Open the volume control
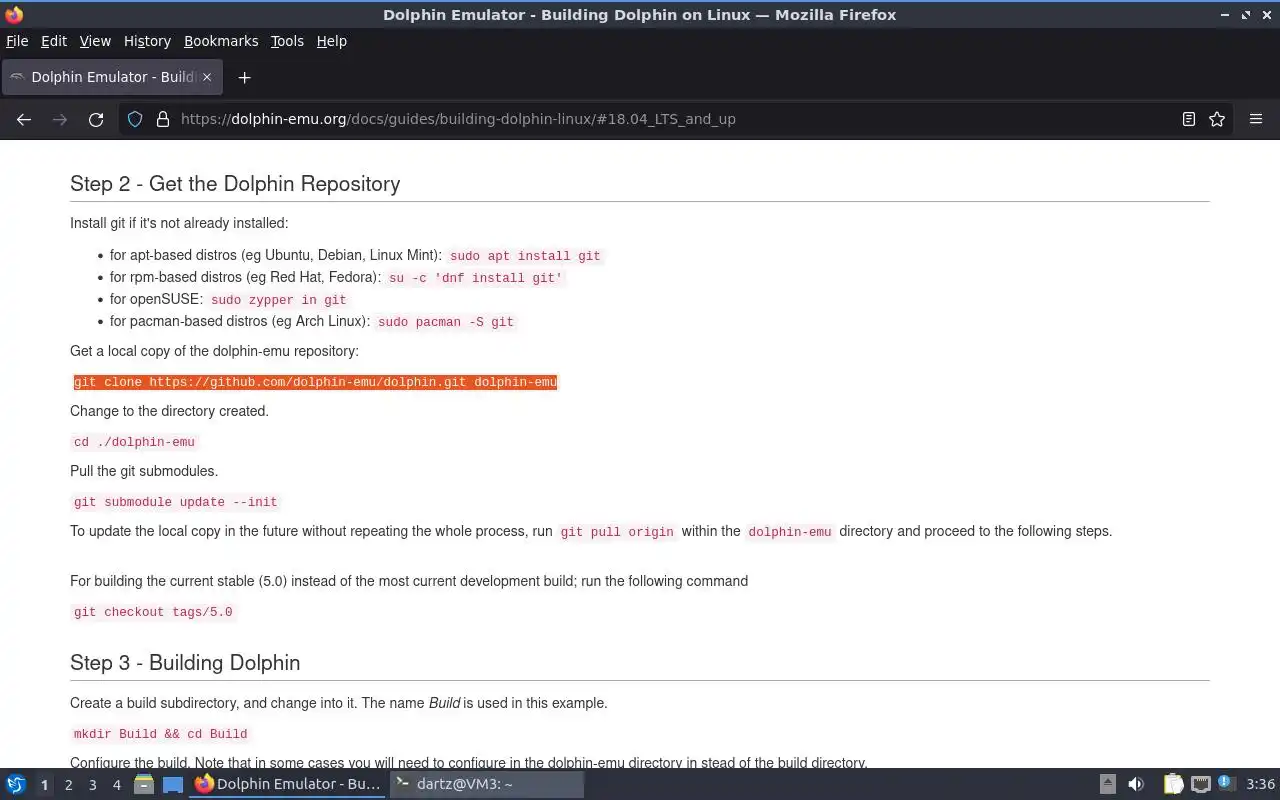This screenshot has height=800, width=1280. [x=1136, y=785]
